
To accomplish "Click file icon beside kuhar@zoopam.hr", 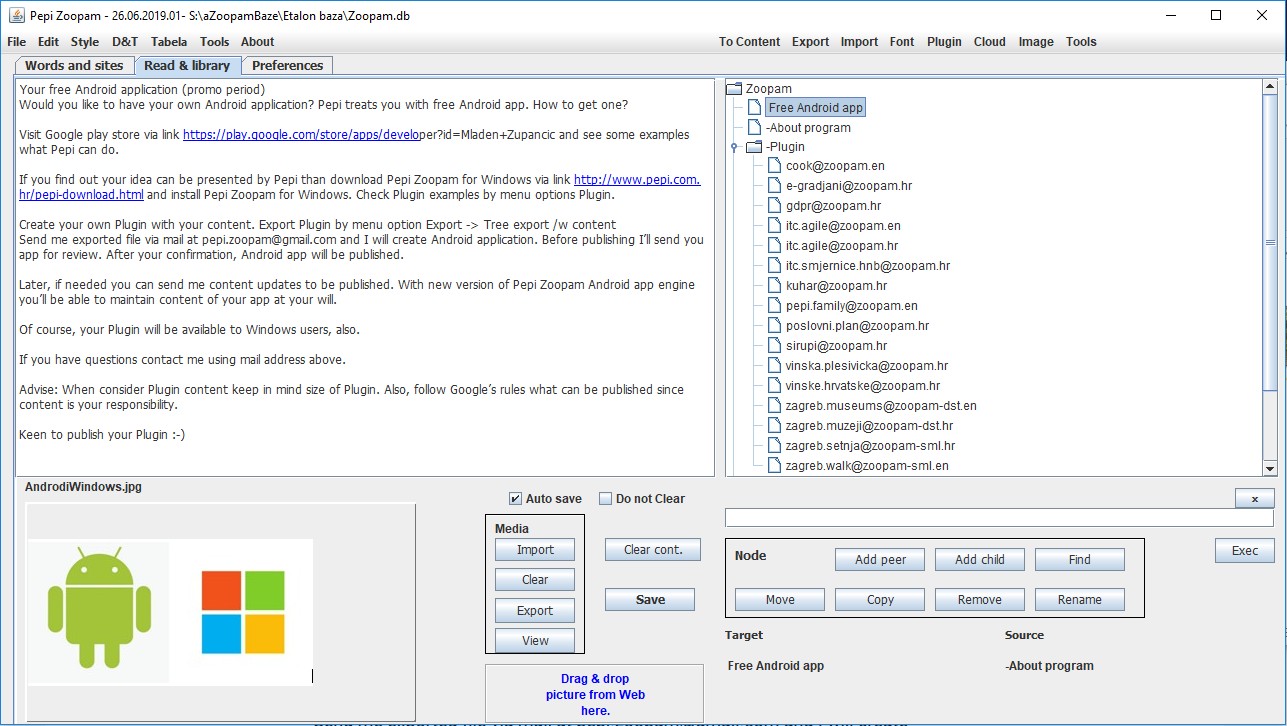I will point(774,286).
